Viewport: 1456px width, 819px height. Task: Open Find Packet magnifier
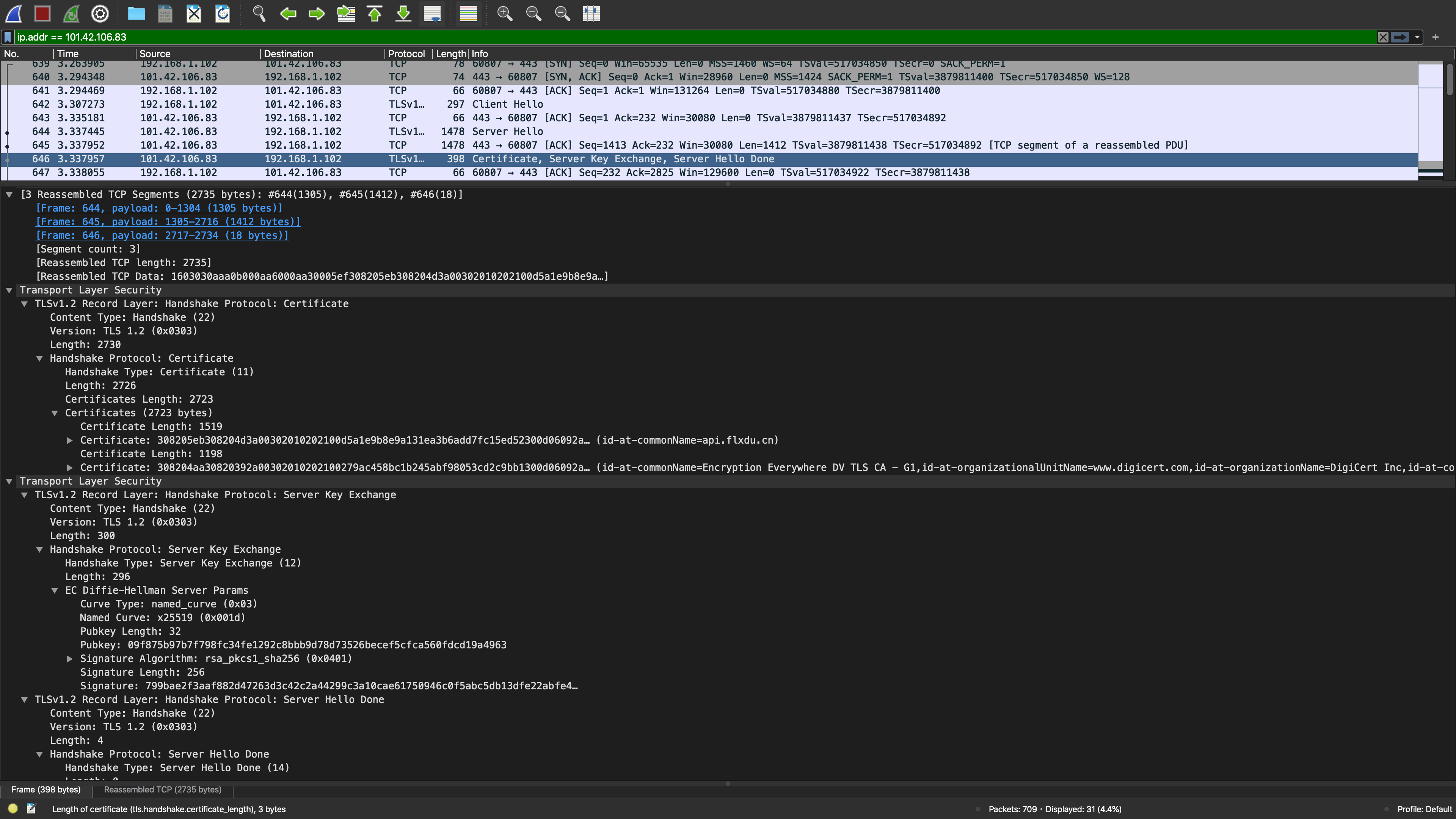pos(259,14)
